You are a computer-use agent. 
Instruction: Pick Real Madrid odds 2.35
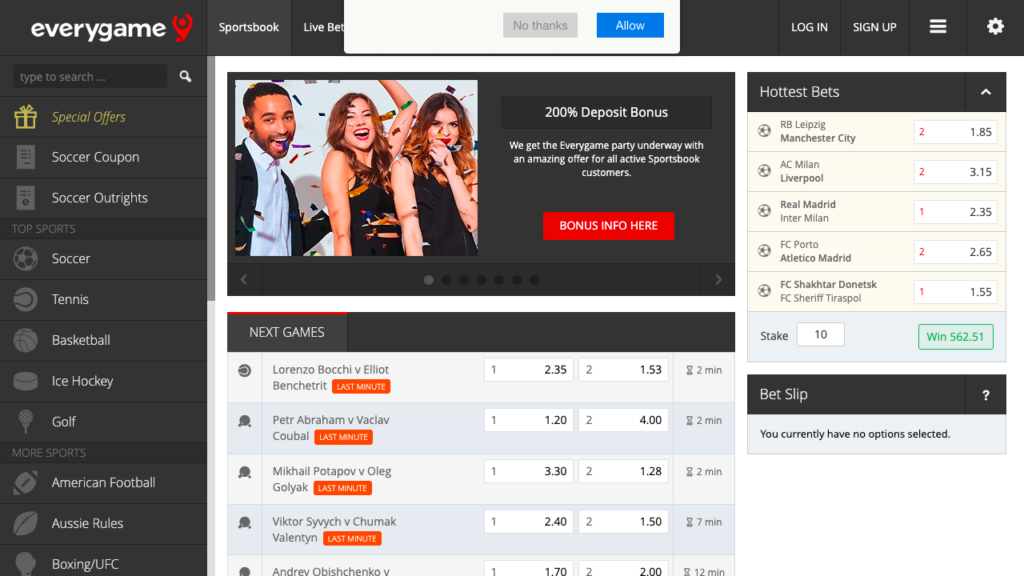tap(955, 212)
